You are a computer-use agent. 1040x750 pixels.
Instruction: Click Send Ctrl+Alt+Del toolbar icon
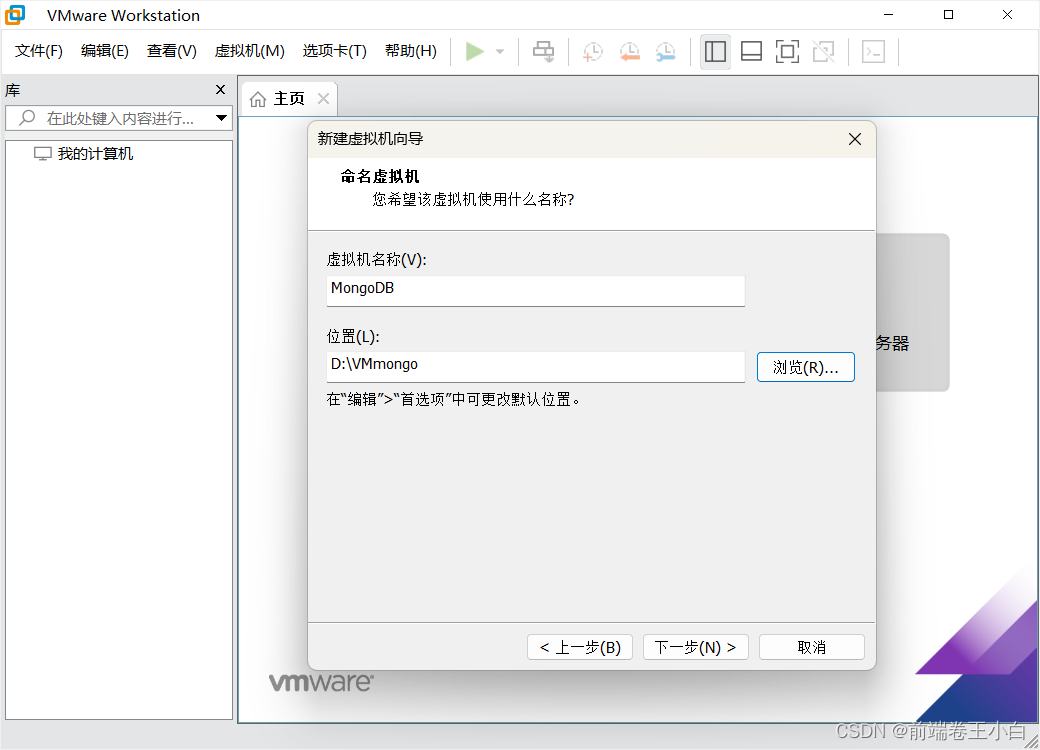pos(543,51)
